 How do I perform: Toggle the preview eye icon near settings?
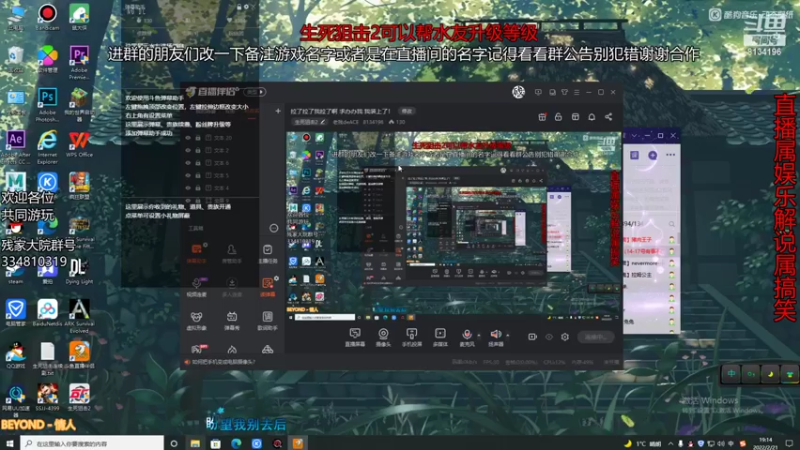(549, 337)
